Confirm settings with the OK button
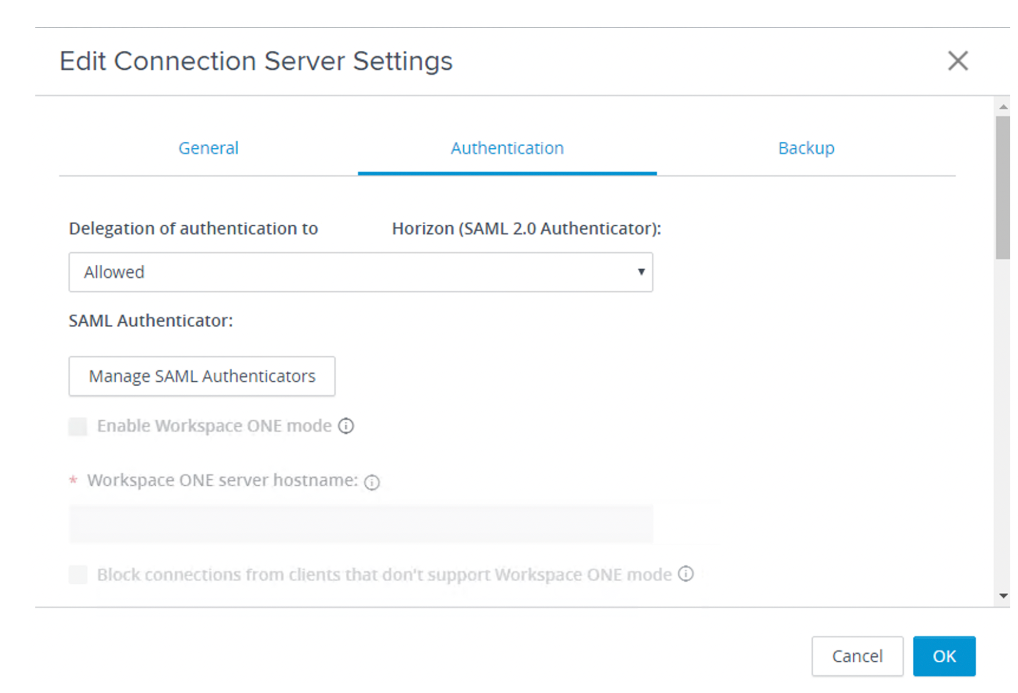The height and width of the screenshot is (693, 1018). click(944, 656)
